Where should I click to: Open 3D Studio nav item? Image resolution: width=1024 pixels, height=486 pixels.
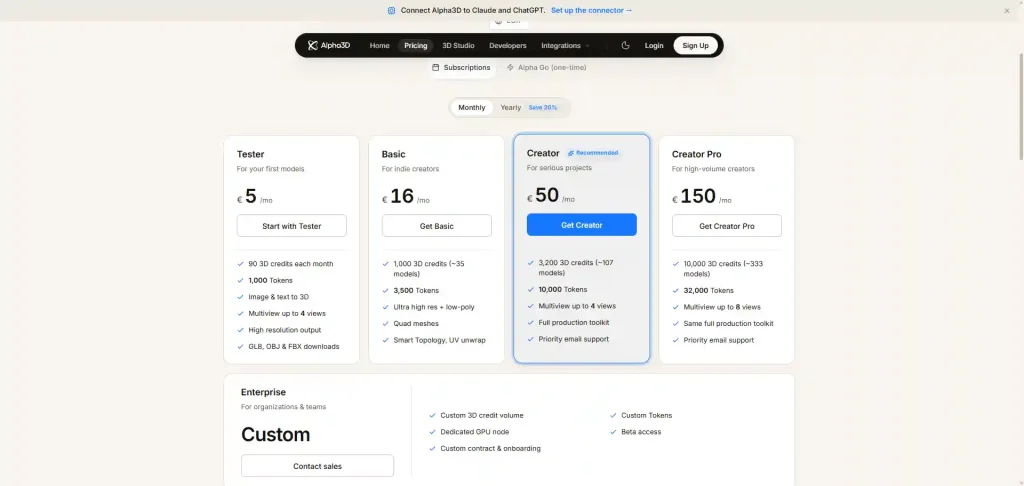458,46
